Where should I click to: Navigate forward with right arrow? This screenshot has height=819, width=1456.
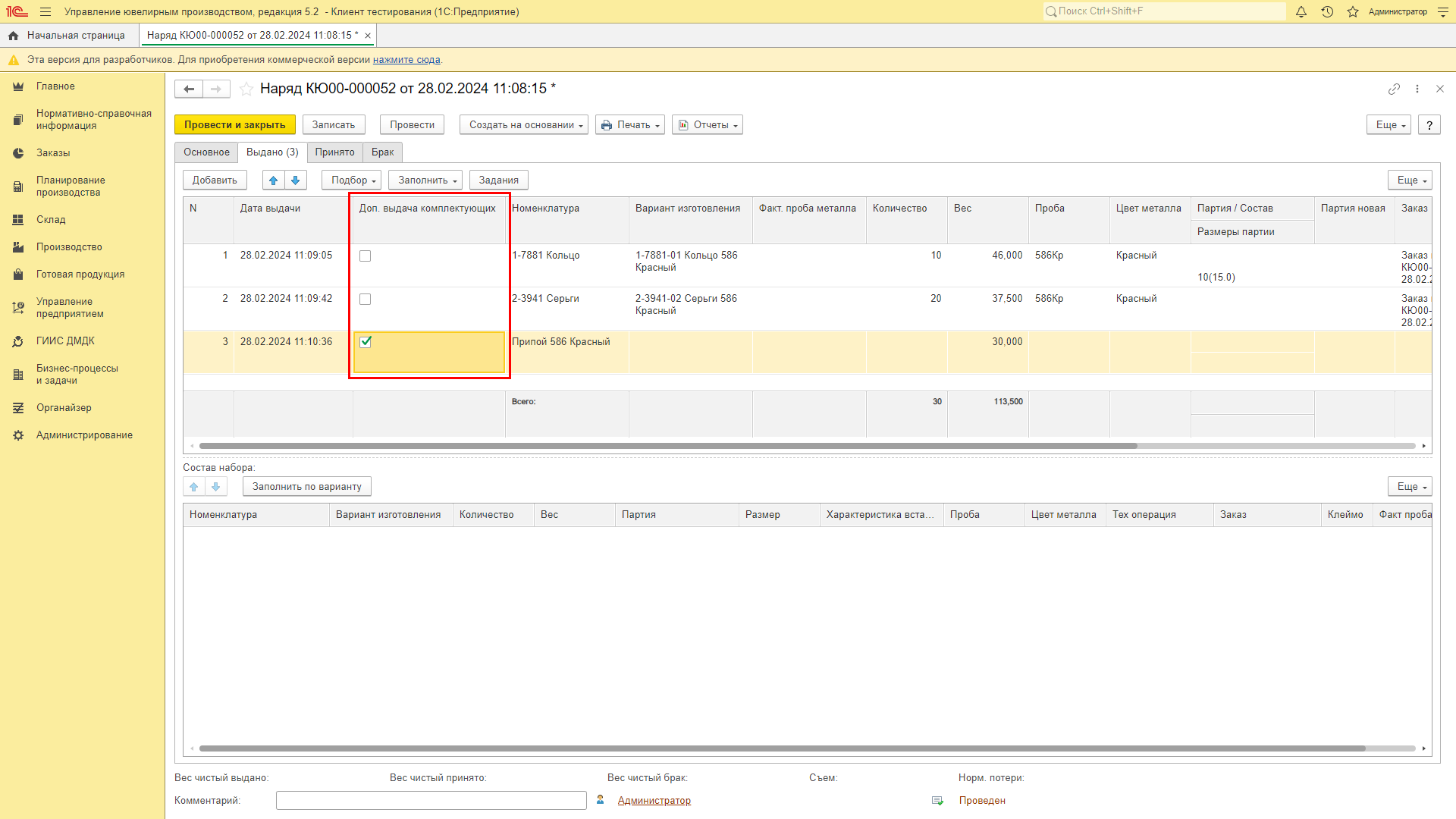217,89
